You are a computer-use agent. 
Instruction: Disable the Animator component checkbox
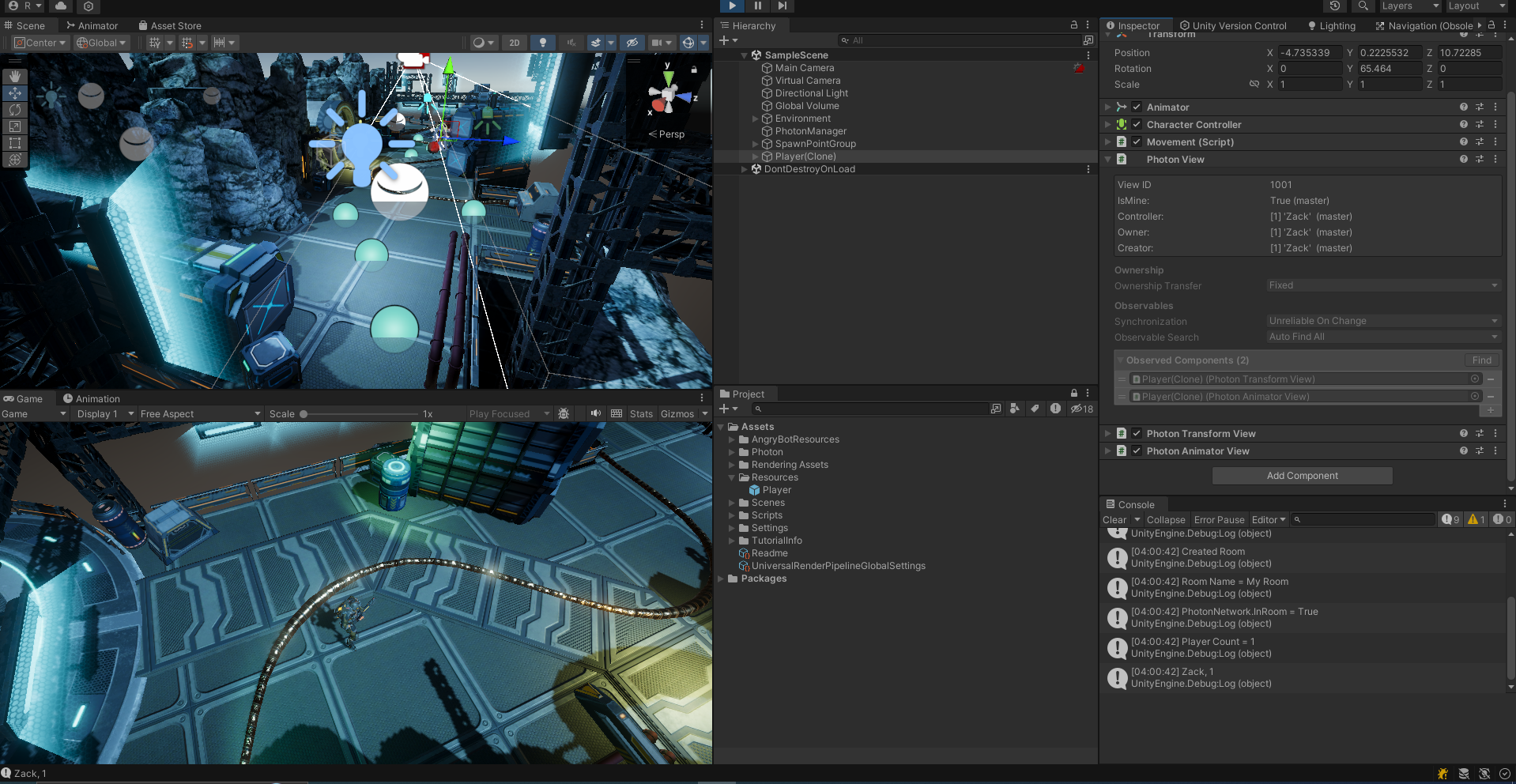pyautogui.click(x=1137, y=107)
